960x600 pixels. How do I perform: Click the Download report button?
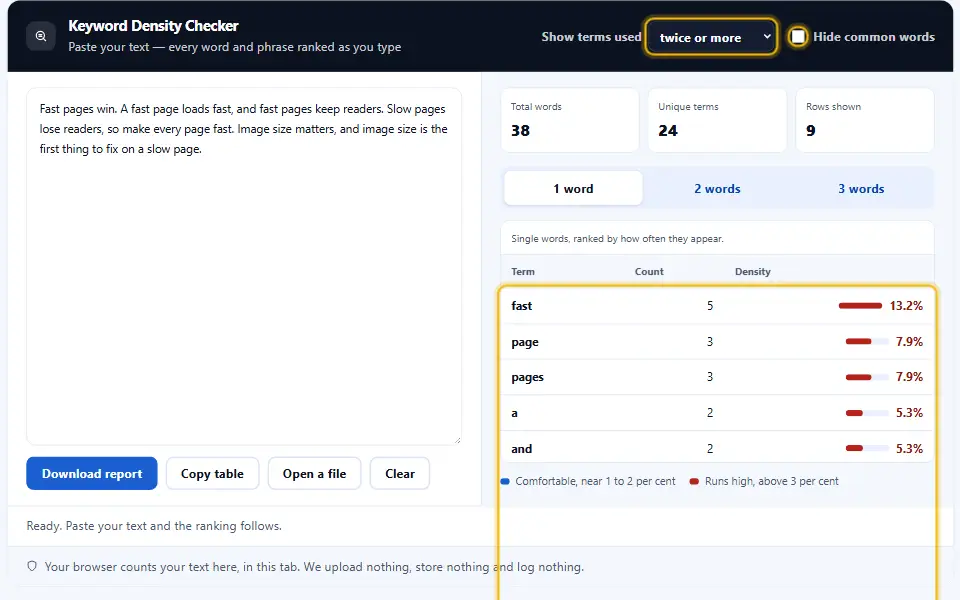92,473
